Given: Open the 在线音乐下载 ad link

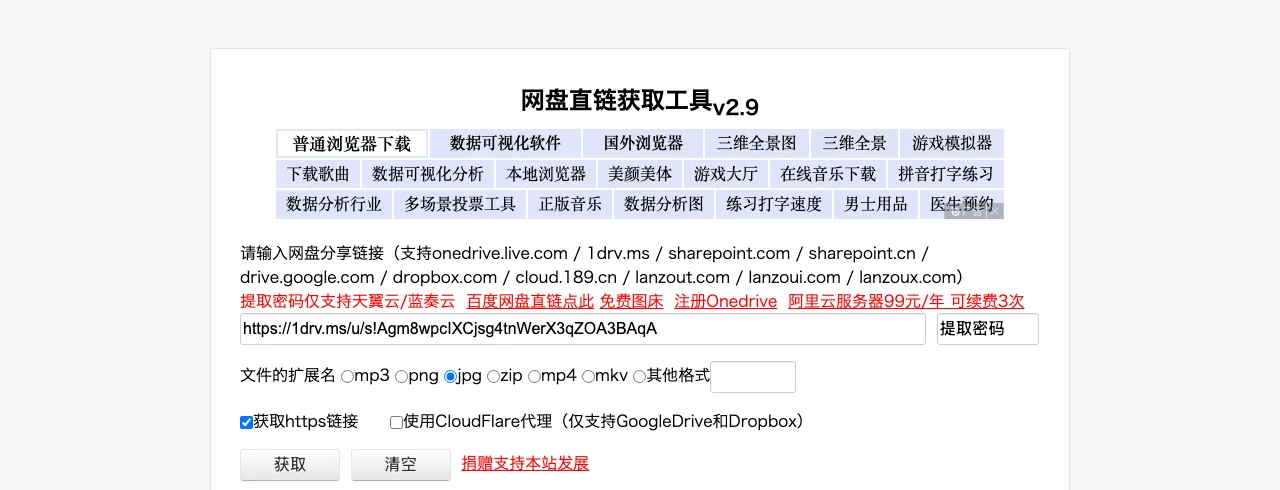Looking at the screenshot, I should tap(829, 174).
